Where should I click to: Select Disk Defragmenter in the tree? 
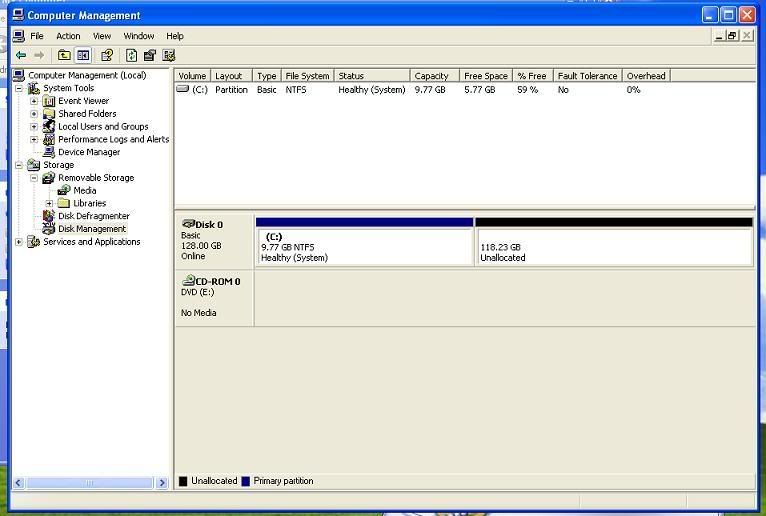click(93, 216)
